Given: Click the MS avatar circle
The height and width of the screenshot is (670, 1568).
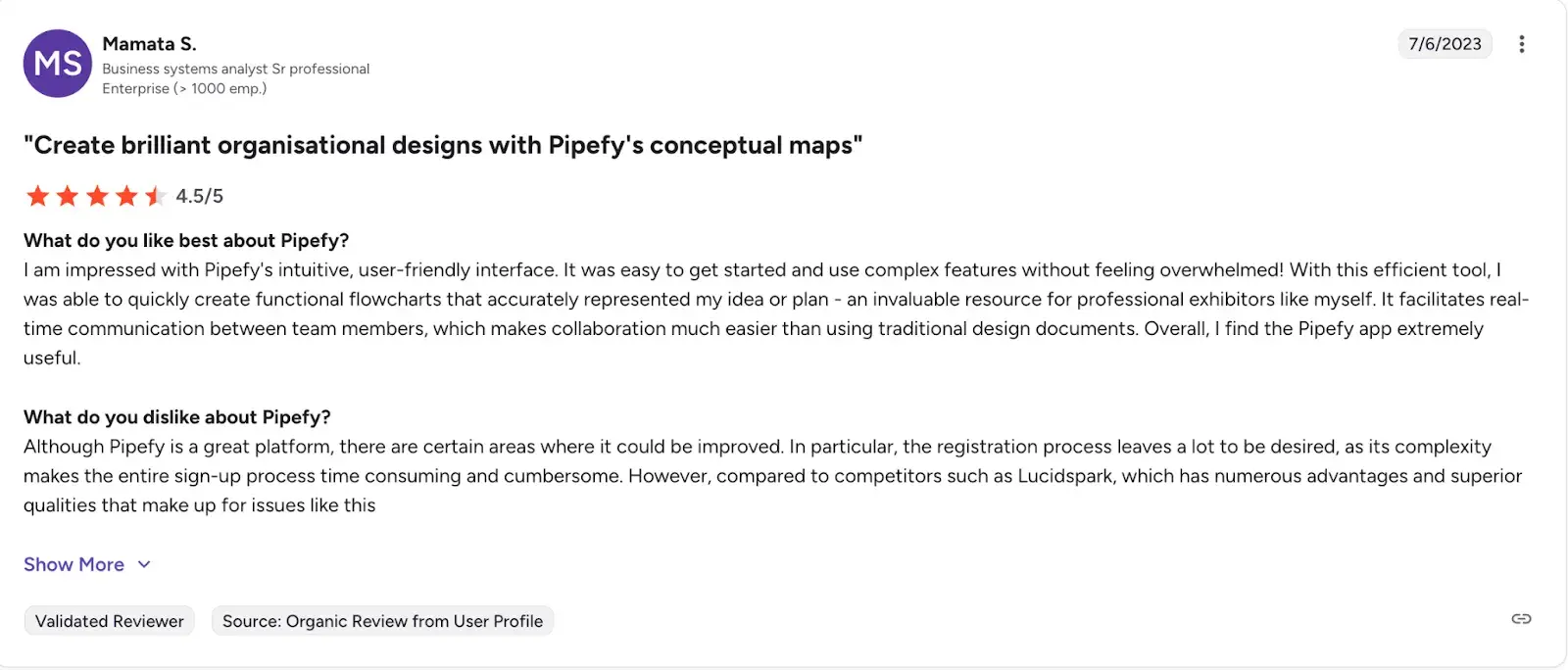Looking at the screenshot, I should tap(57, 63).
